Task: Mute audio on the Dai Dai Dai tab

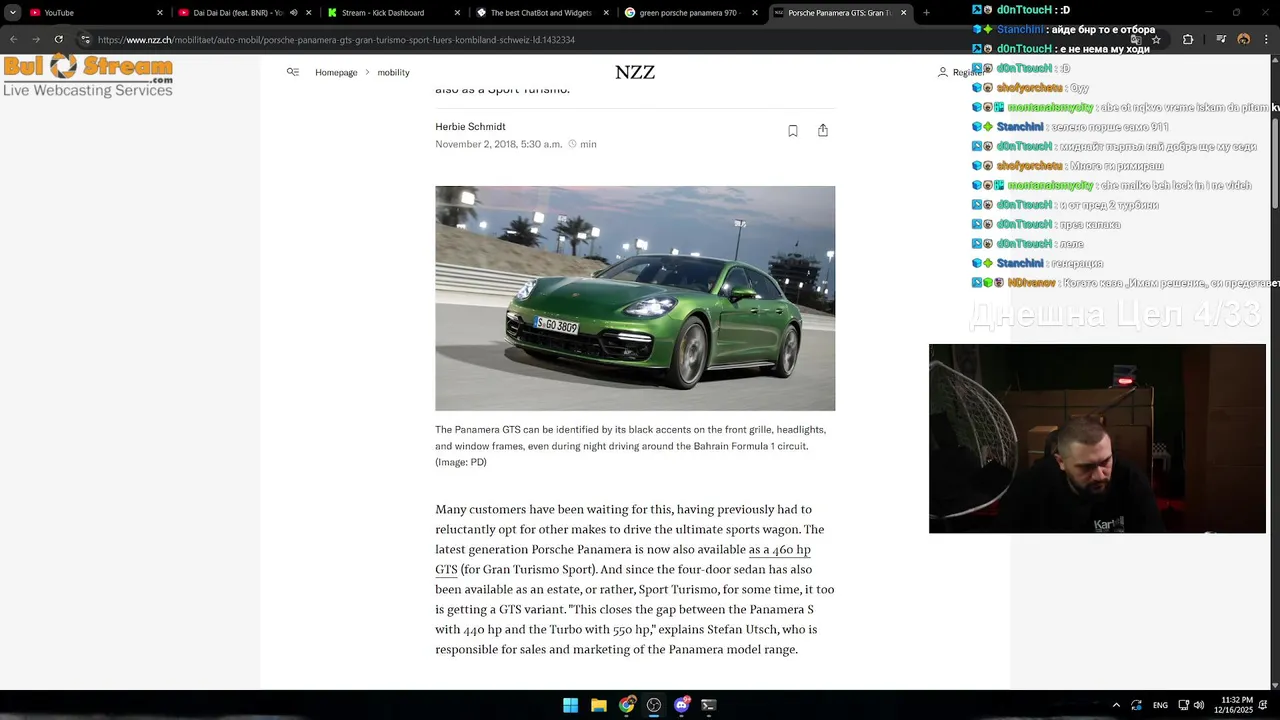Action: click(x=294, y=13)
